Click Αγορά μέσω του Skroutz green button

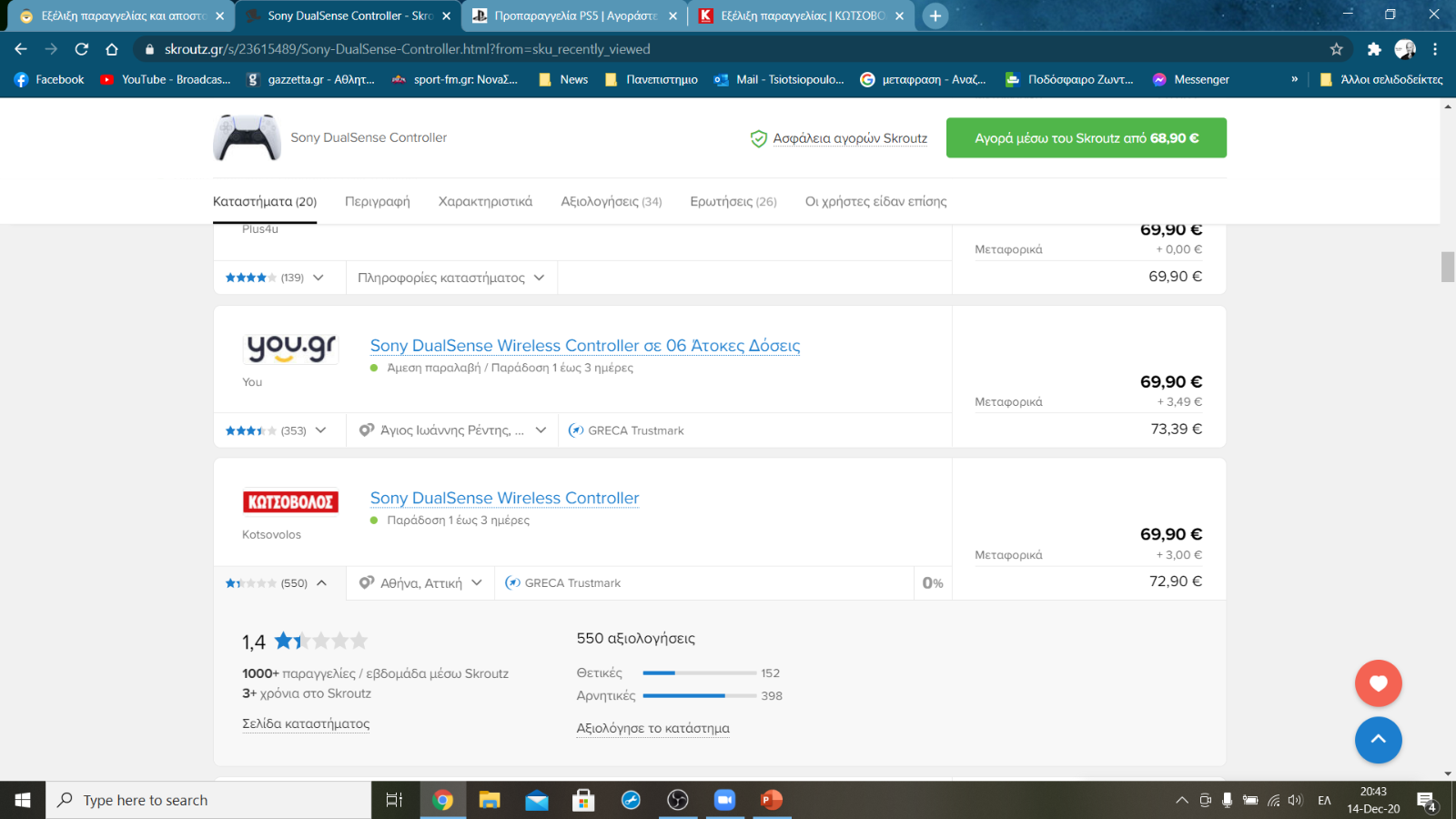coord(1087,137)
